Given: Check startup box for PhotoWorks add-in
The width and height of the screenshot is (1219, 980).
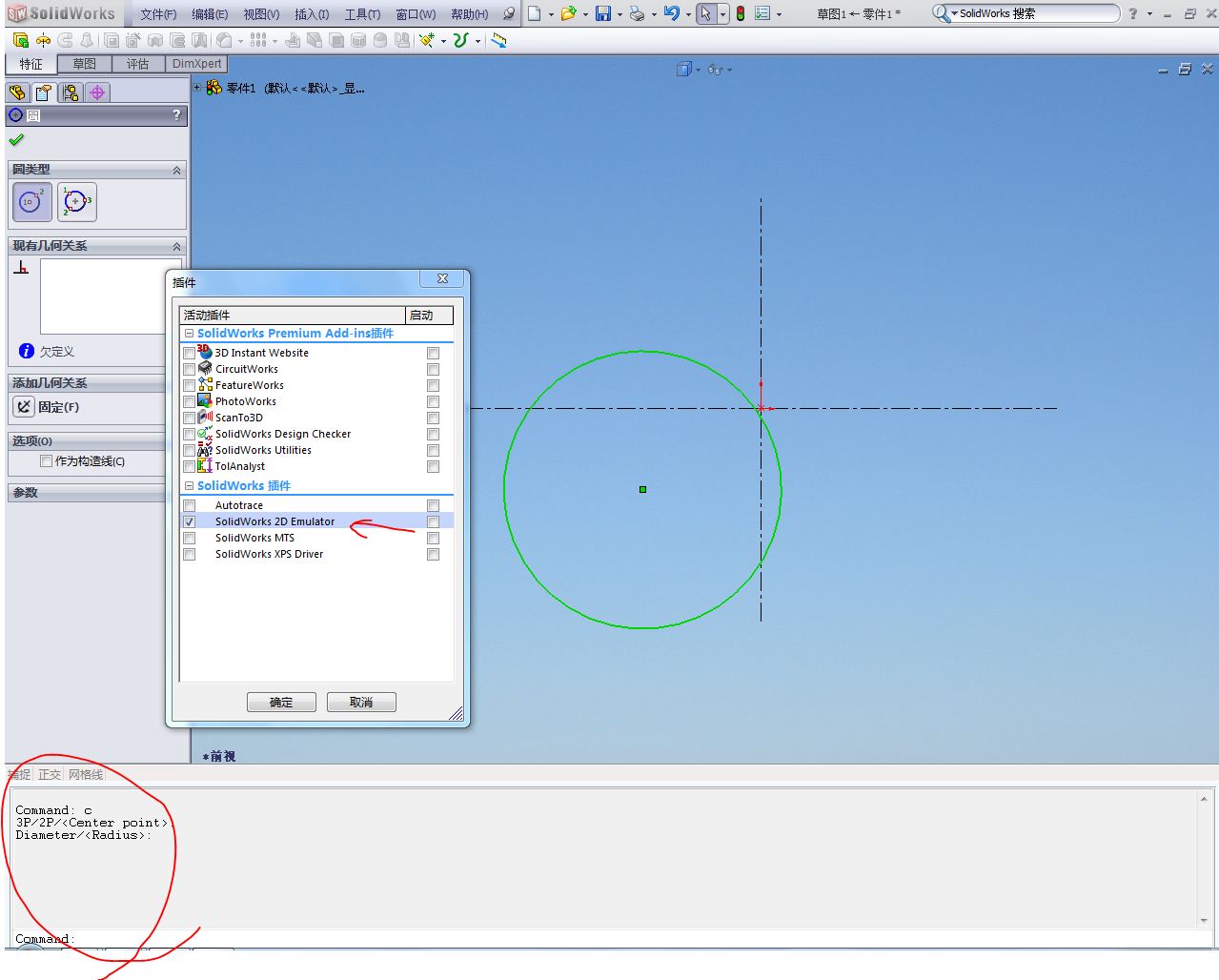Looking at the screenshot, I should (x=434, y=402).
